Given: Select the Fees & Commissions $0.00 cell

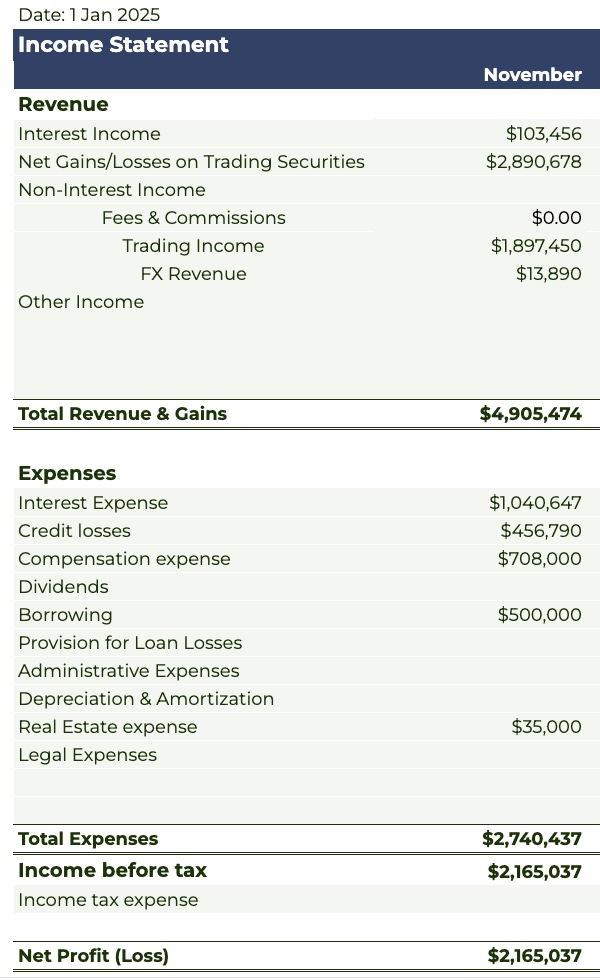Looking at the screenshot, I should coord(556,218).
